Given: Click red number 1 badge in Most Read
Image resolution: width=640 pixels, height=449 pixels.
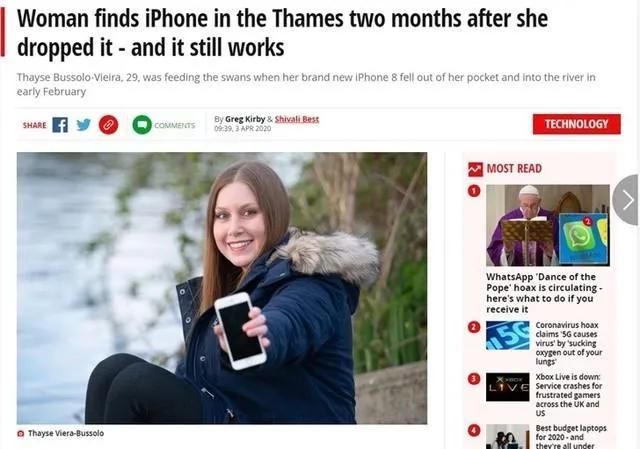Looking at the screenshot, I should click(x=474, y=191).
